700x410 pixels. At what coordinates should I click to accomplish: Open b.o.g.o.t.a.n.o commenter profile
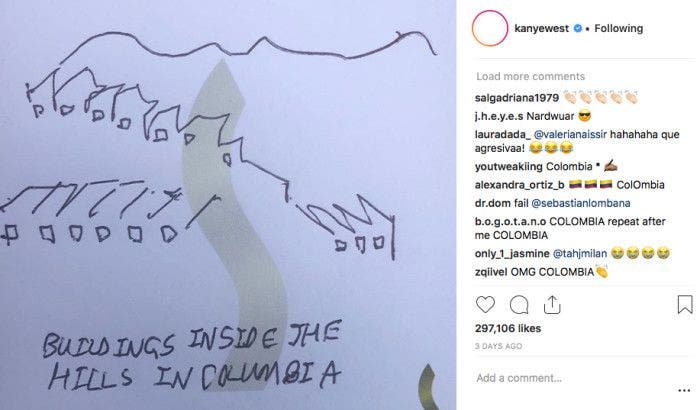tap(510, 222)
